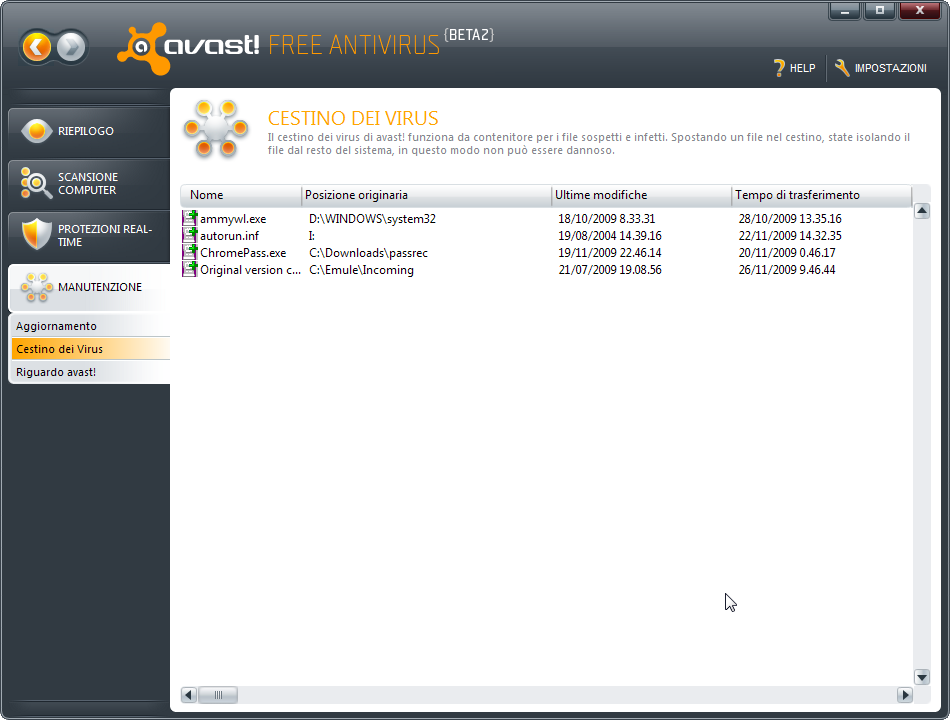Click the 21/07/2009 19.08.56 date cell

point(610,270)
